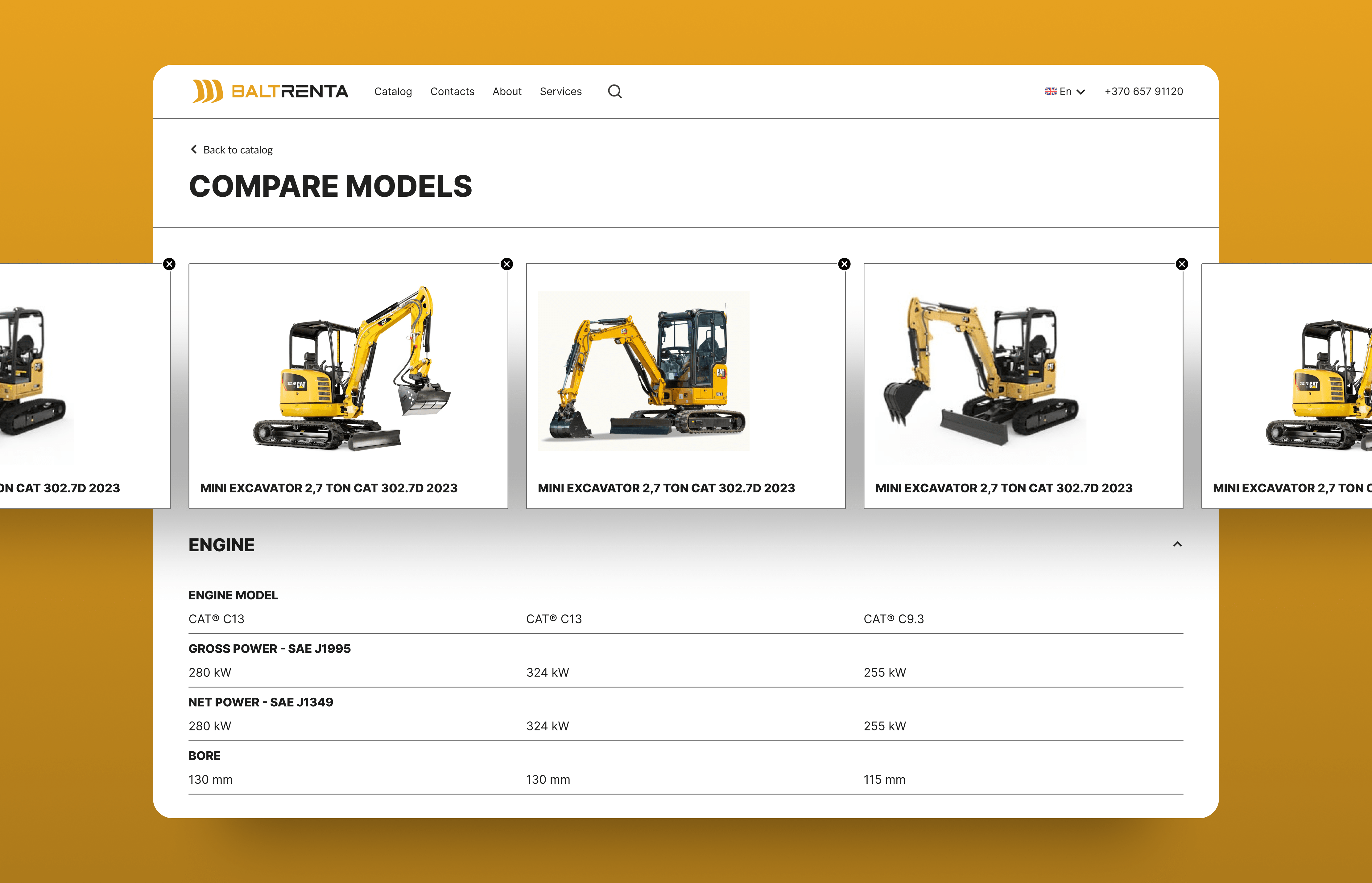The height and width of the screenshot is (883, 1372).
Task: Click the UK flag language icon
Action: tap(1050, 92)
